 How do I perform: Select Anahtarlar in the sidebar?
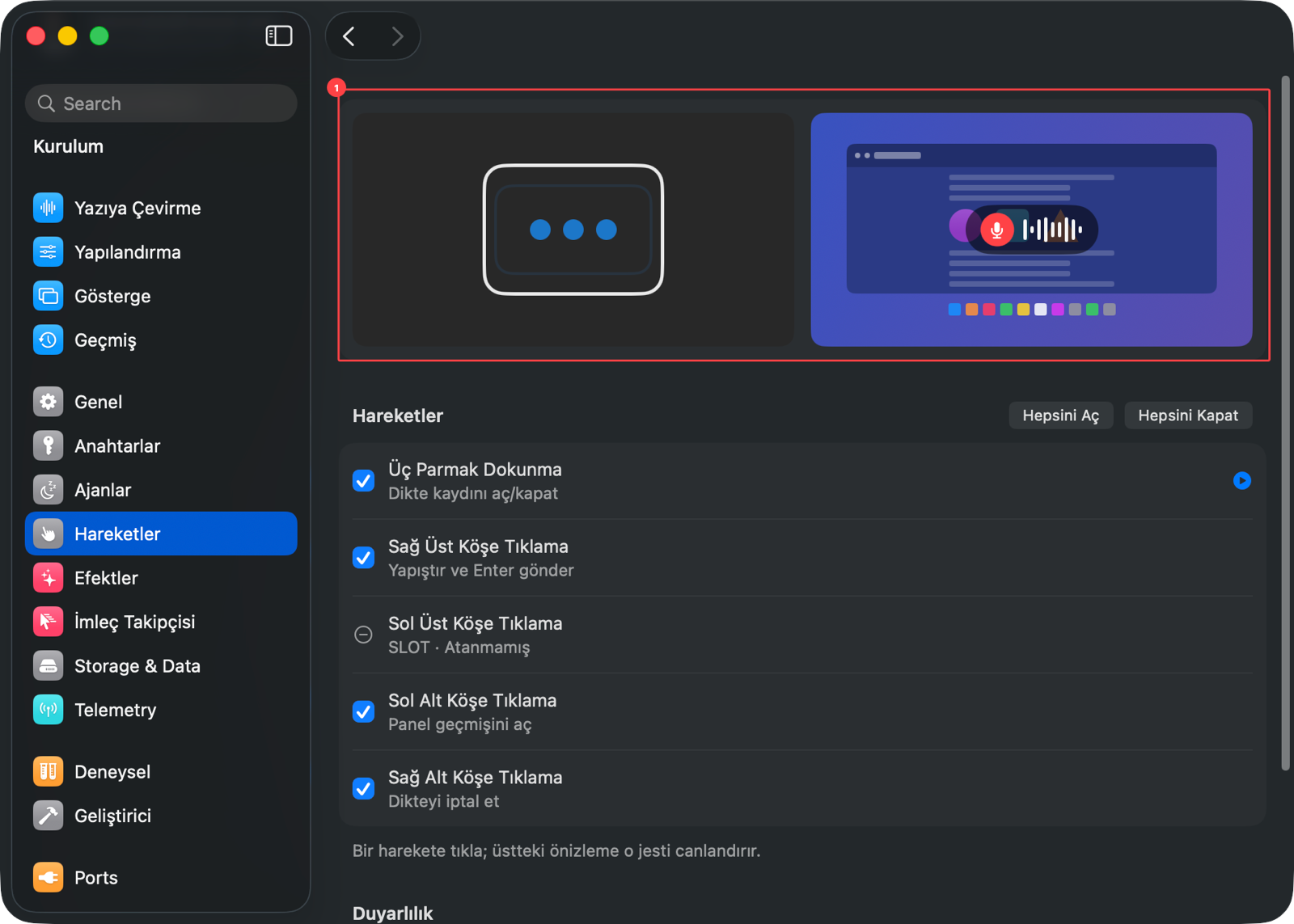point(161,445)
